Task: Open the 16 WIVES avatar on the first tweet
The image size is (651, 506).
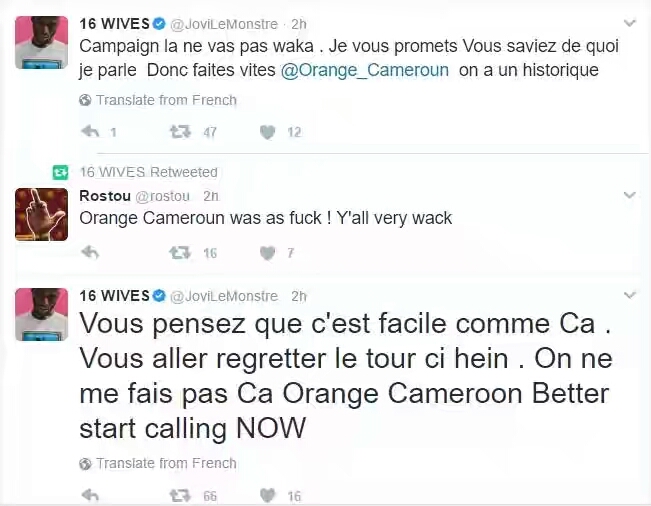Action: tap(41, 42)
